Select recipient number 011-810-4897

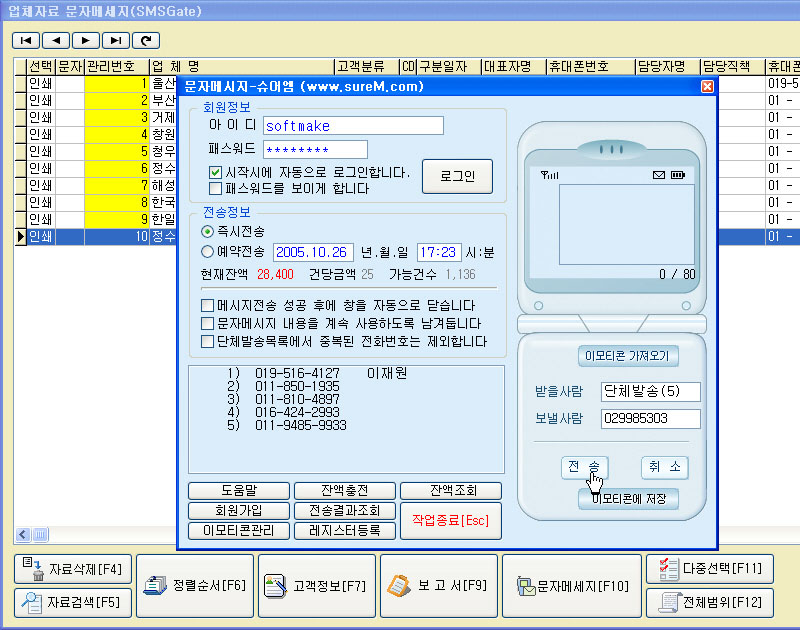pyautogui.click(x=284, y=399)
